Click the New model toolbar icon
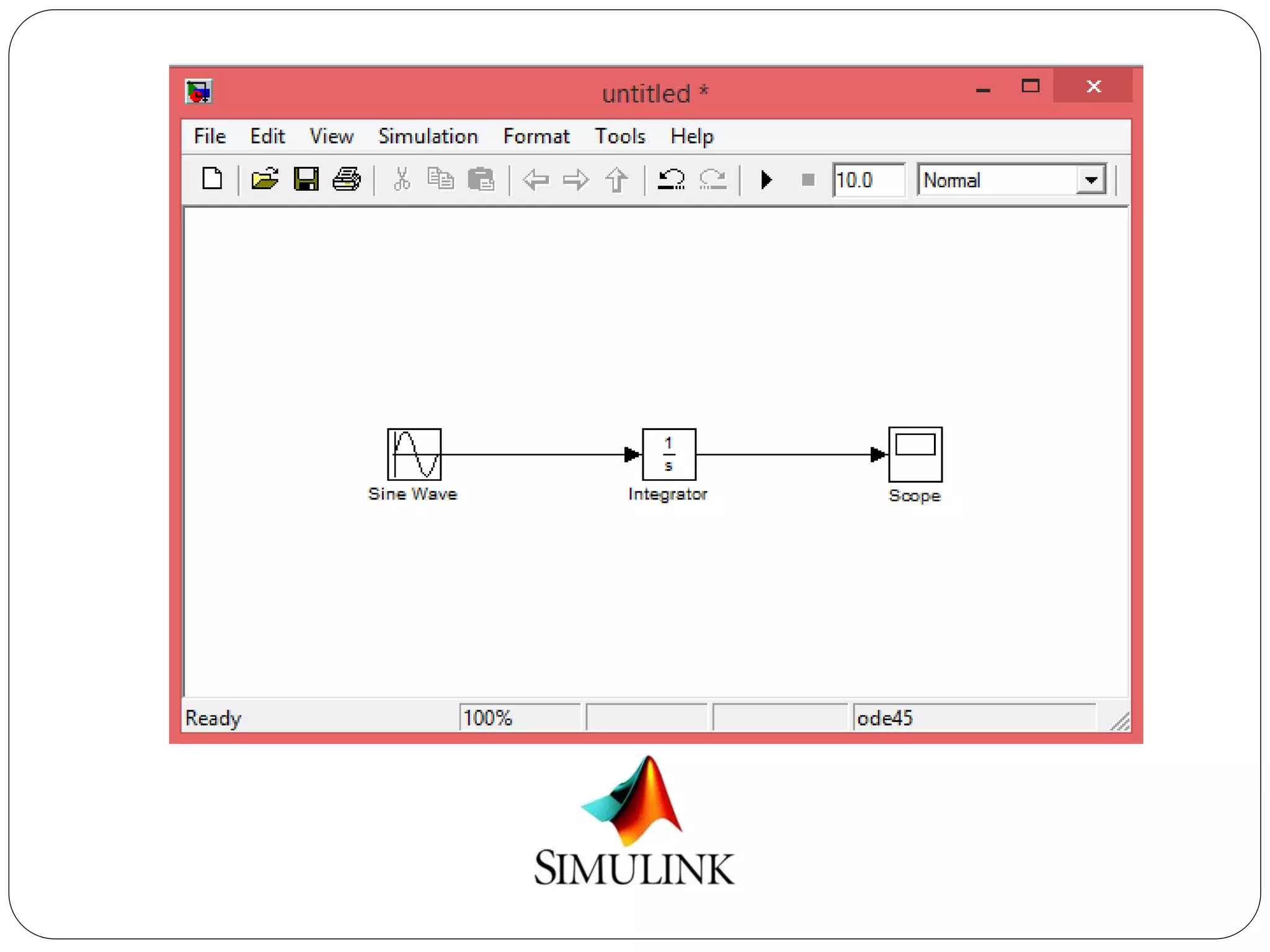The image size is (1270, 952). 213,179
